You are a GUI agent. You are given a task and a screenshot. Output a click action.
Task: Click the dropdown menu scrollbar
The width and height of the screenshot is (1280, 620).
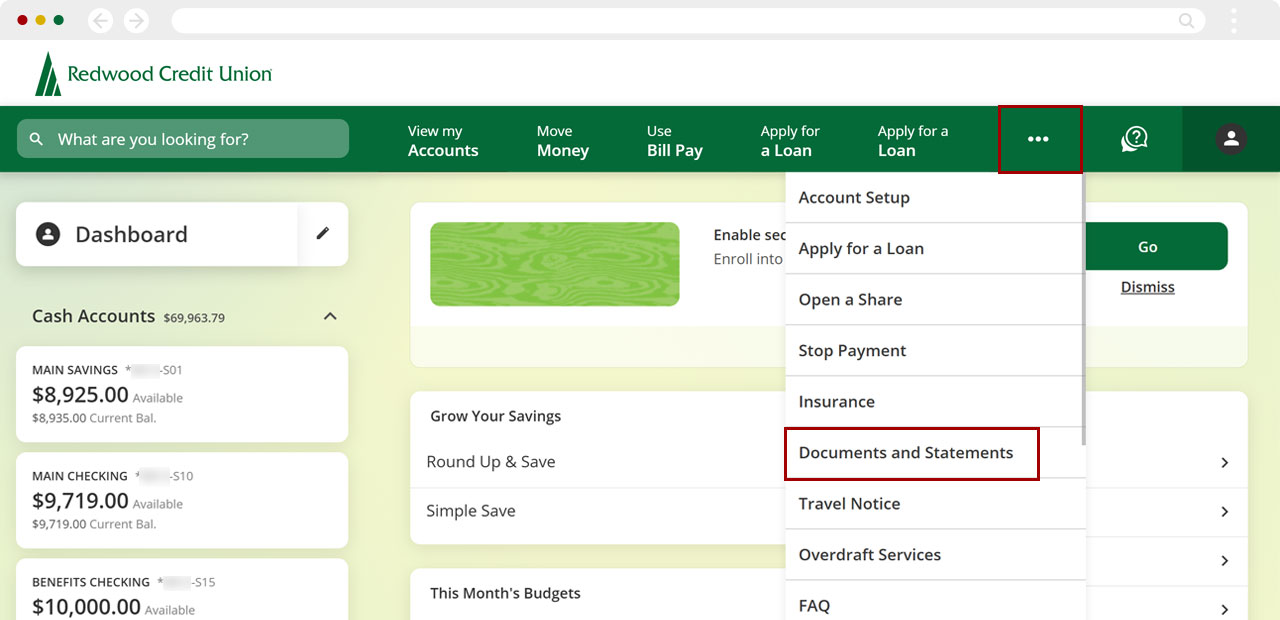[1084, 309]
